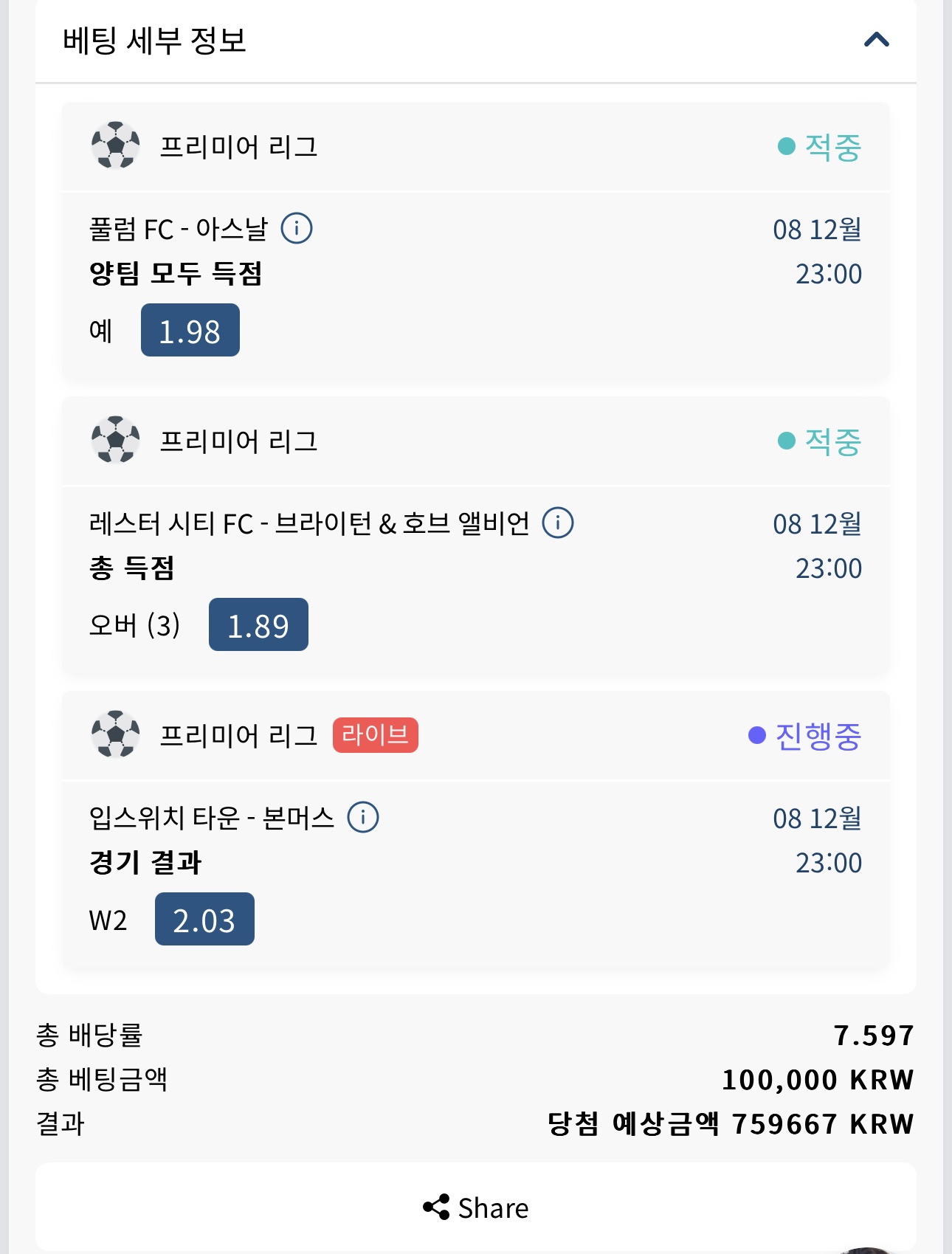Click 적중 status on 레스터 시티 bet
The width and height of the screenshot is (952, 1254).
[820, 441]
